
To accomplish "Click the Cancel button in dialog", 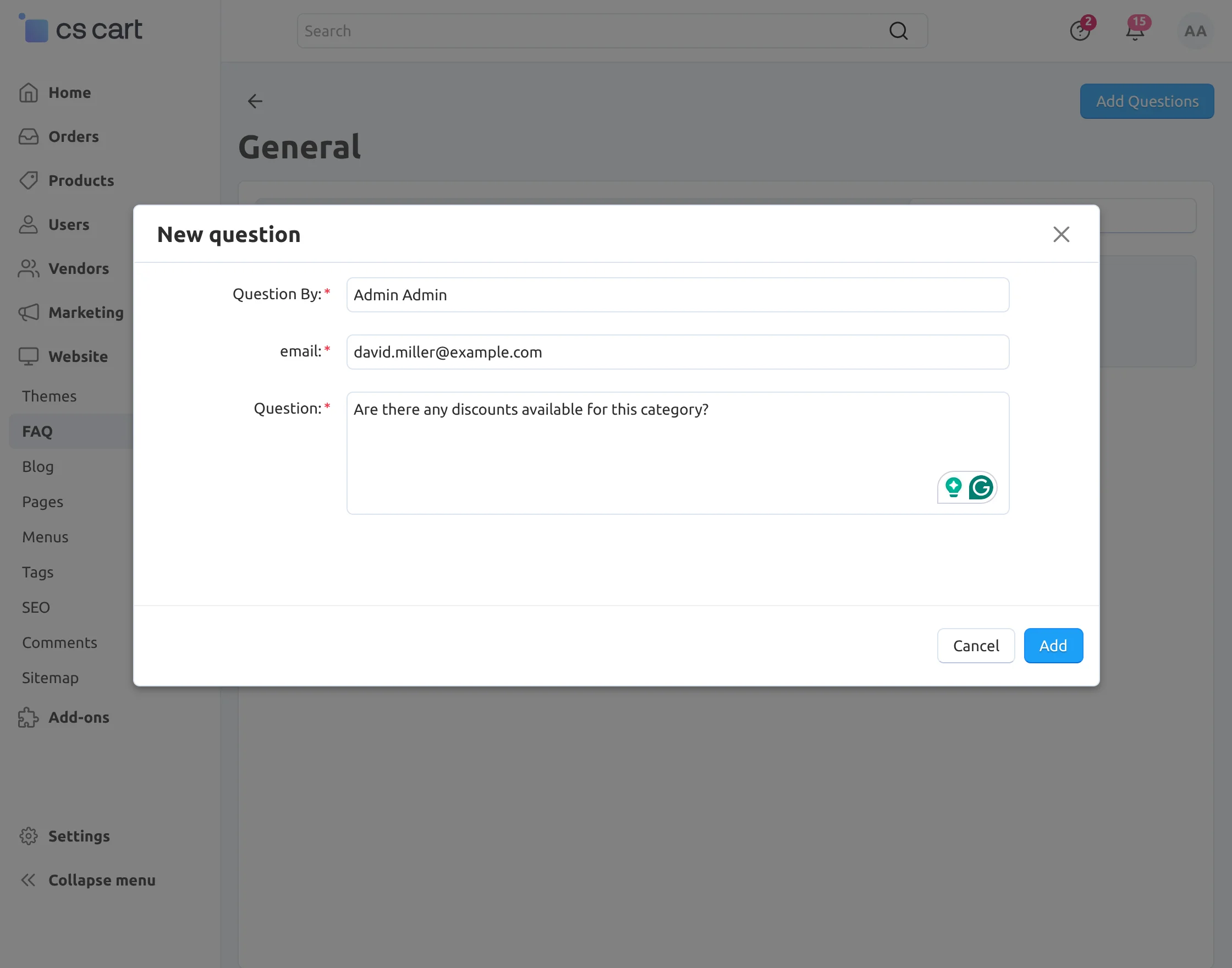I will click(975, 646).
